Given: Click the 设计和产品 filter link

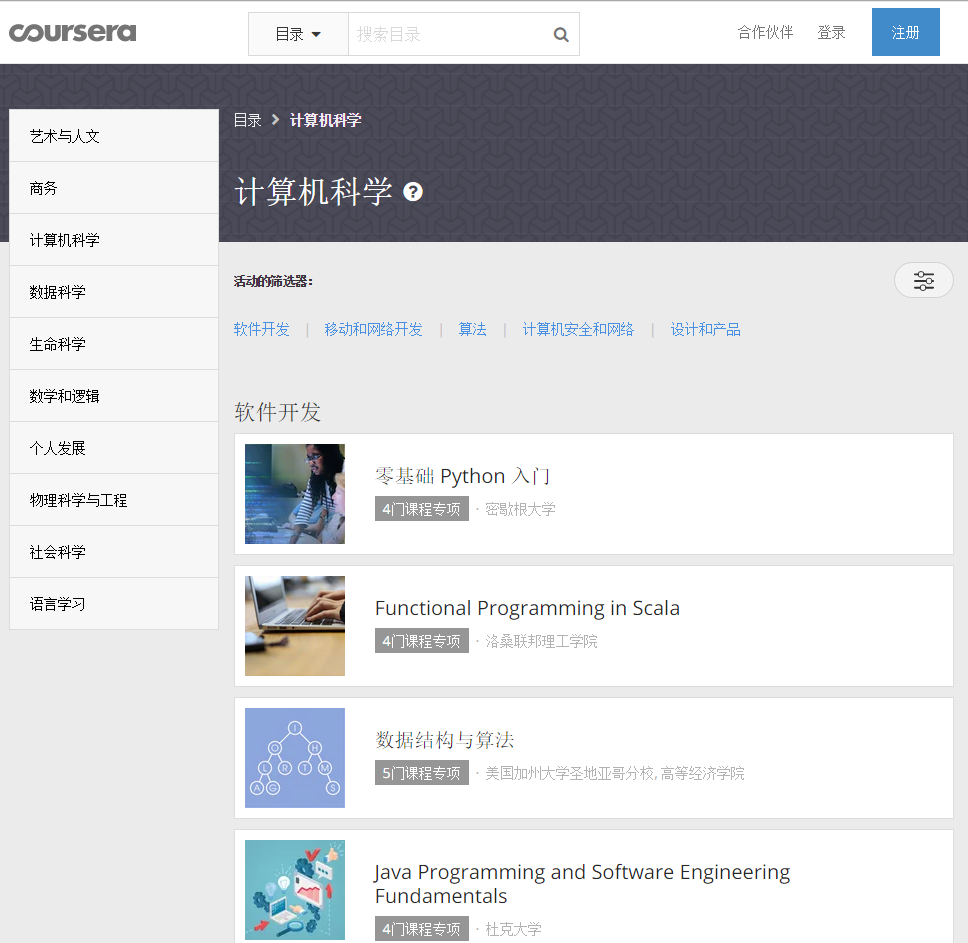Looking at the screenshot, I should point(706,329).
